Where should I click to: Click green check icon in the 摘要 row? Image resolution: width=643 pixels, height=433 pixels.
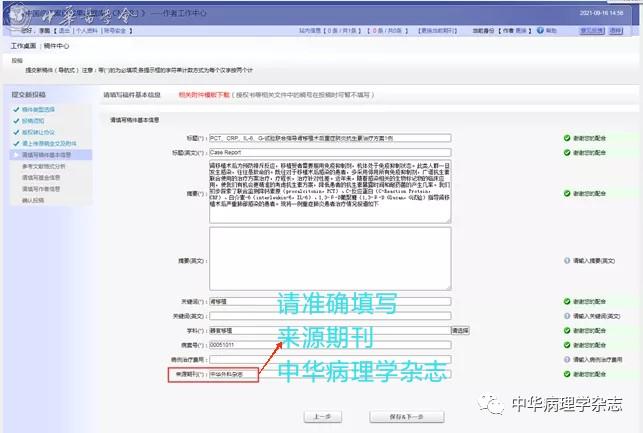(x=567, y=194)
